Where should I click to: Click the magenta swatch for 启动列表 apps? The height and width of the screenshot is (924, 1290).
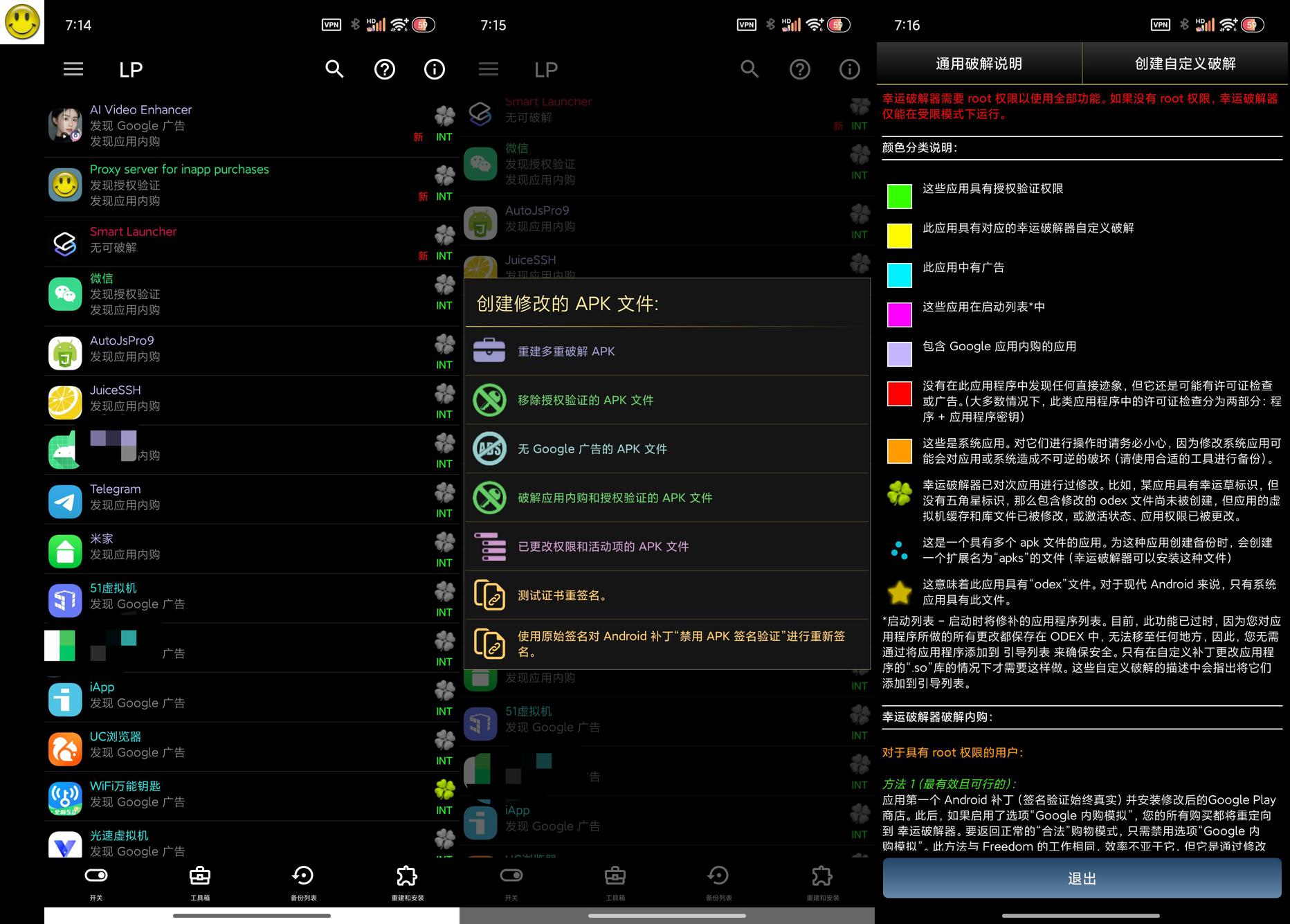pos(900,315)
